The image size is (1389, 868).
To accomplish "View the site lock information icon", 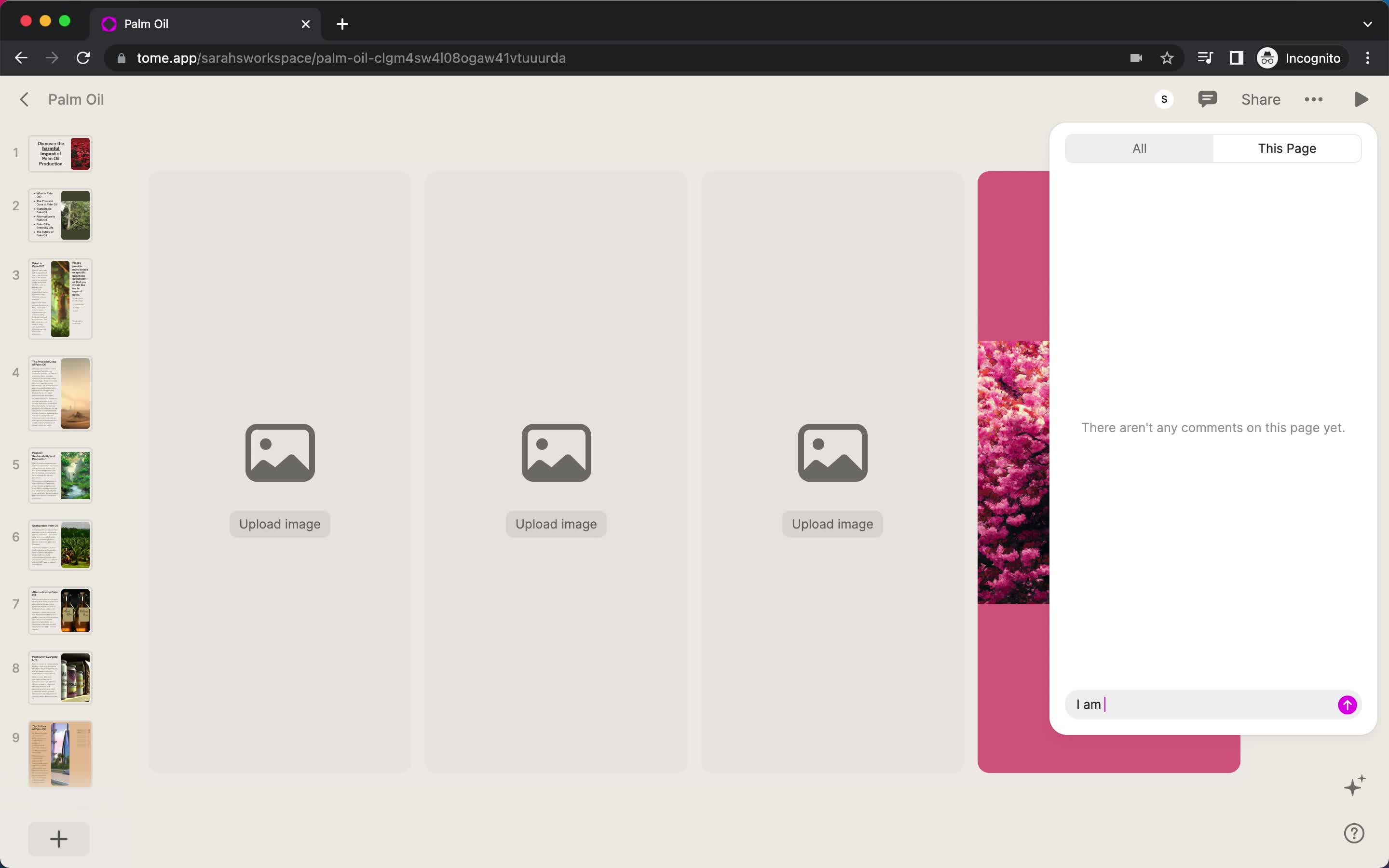I will click(x=121, y=58).
